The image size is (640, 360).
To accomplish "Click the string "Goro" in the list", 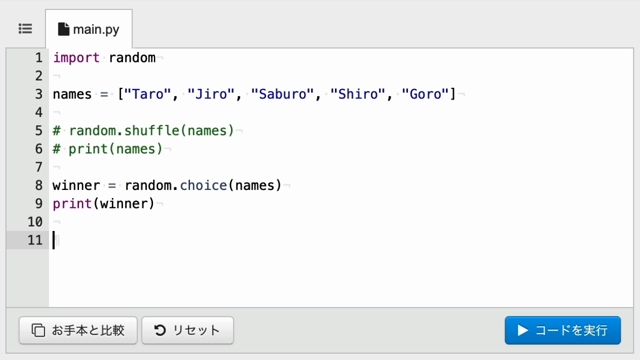I will pyautogui.click(x=425, y=94).
